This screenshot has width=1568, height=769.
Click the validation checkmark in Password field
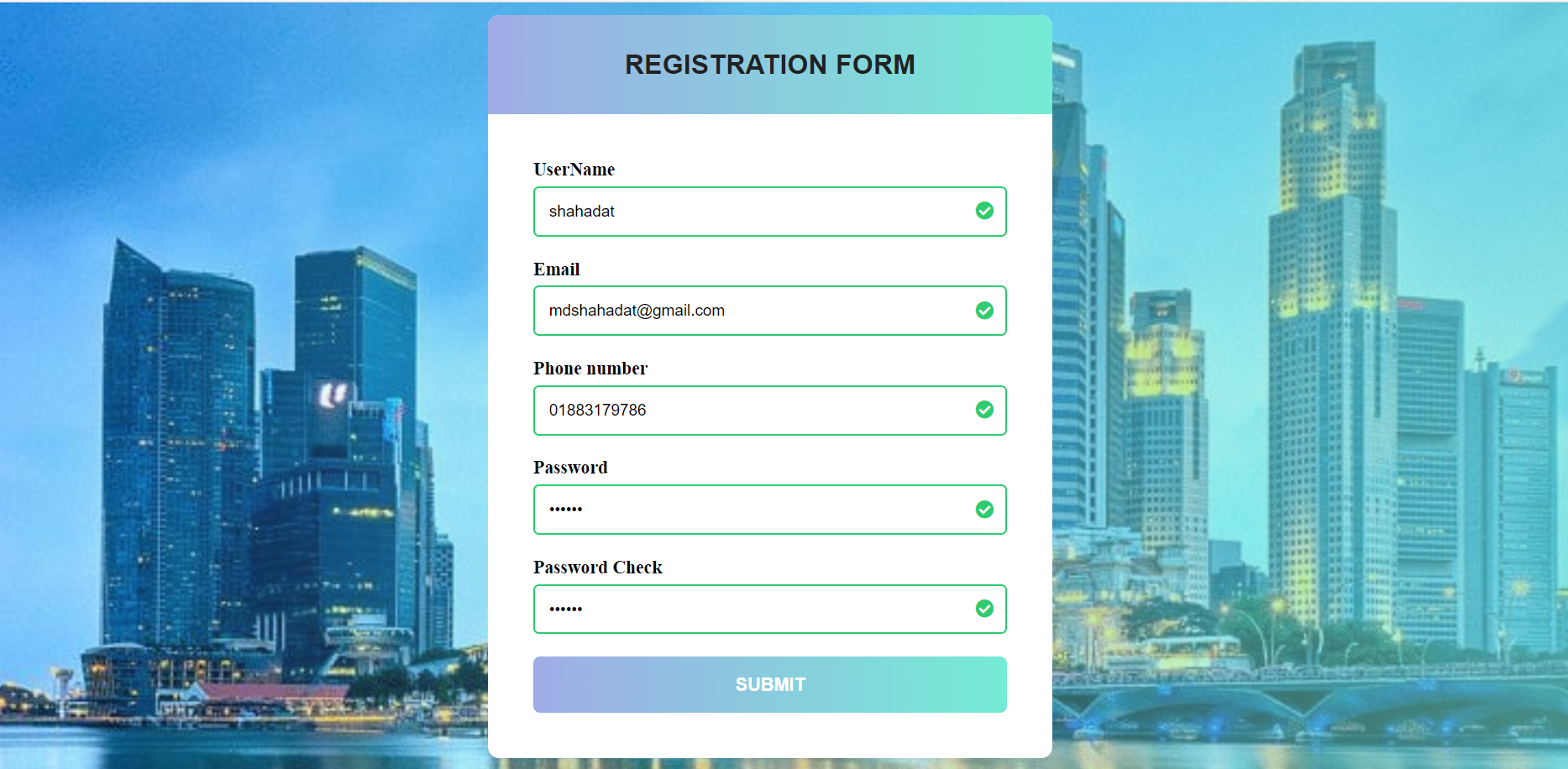point(984,510)
